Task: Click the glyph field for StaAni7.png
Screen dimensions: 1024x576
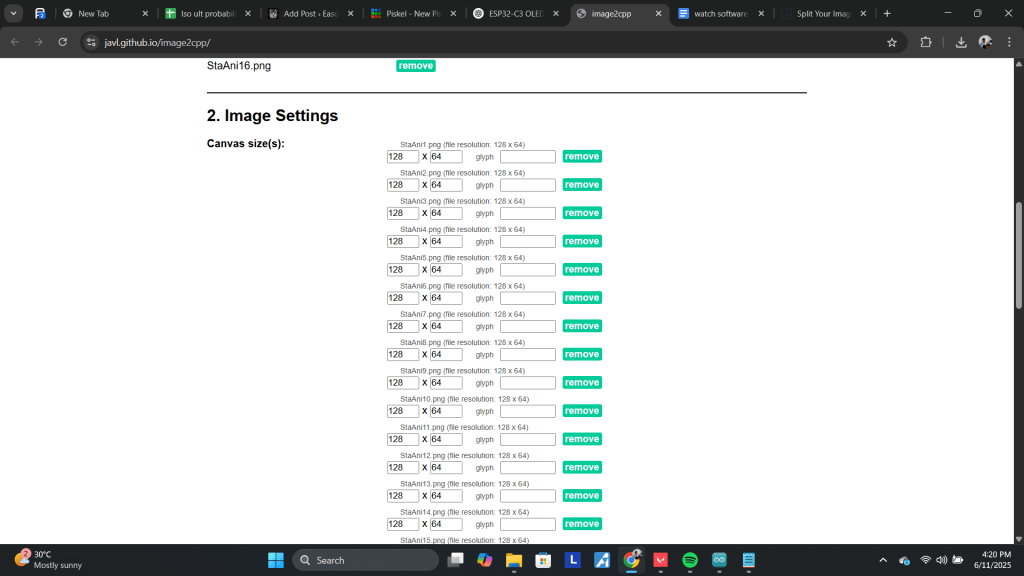Action: (527, 326)
